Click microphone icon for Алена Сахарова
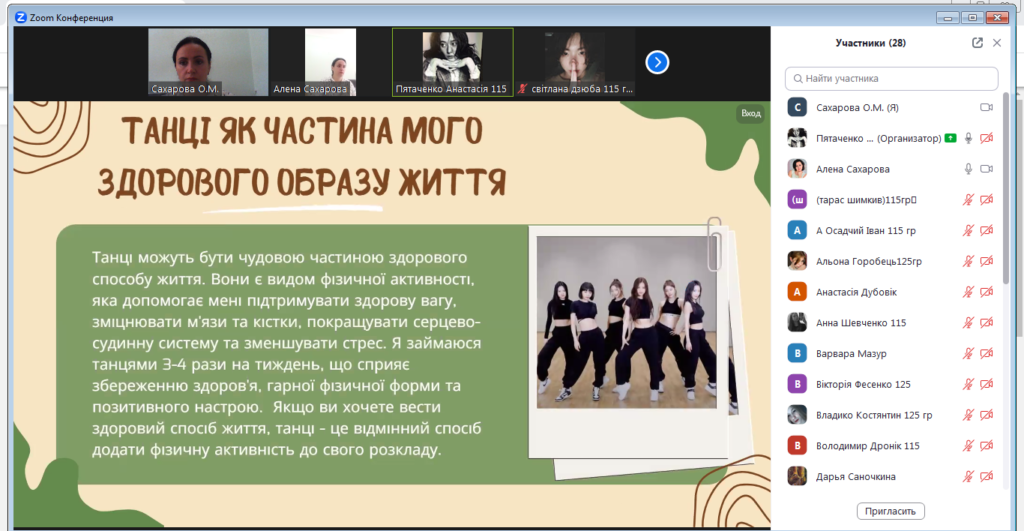 tap(968, 169)
